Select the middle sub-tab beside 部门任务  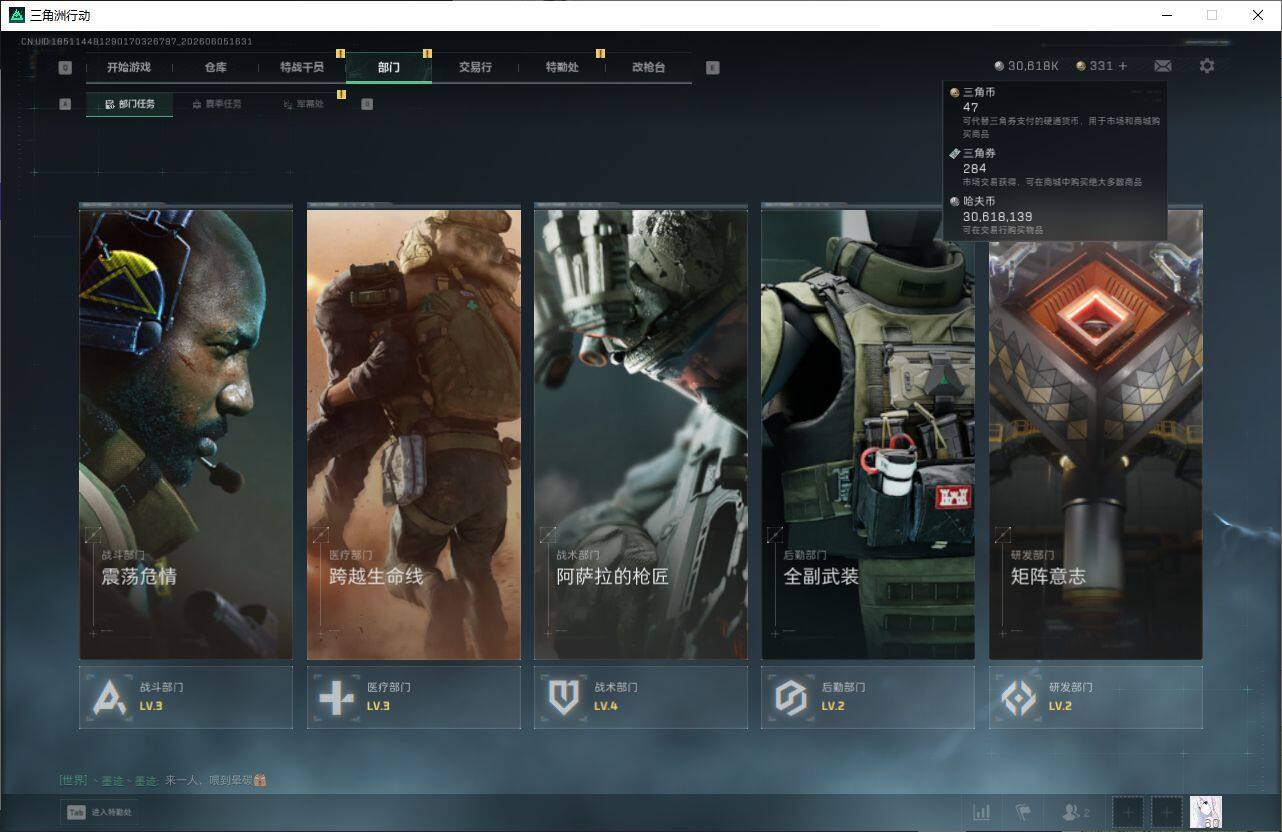pos(216,104)
